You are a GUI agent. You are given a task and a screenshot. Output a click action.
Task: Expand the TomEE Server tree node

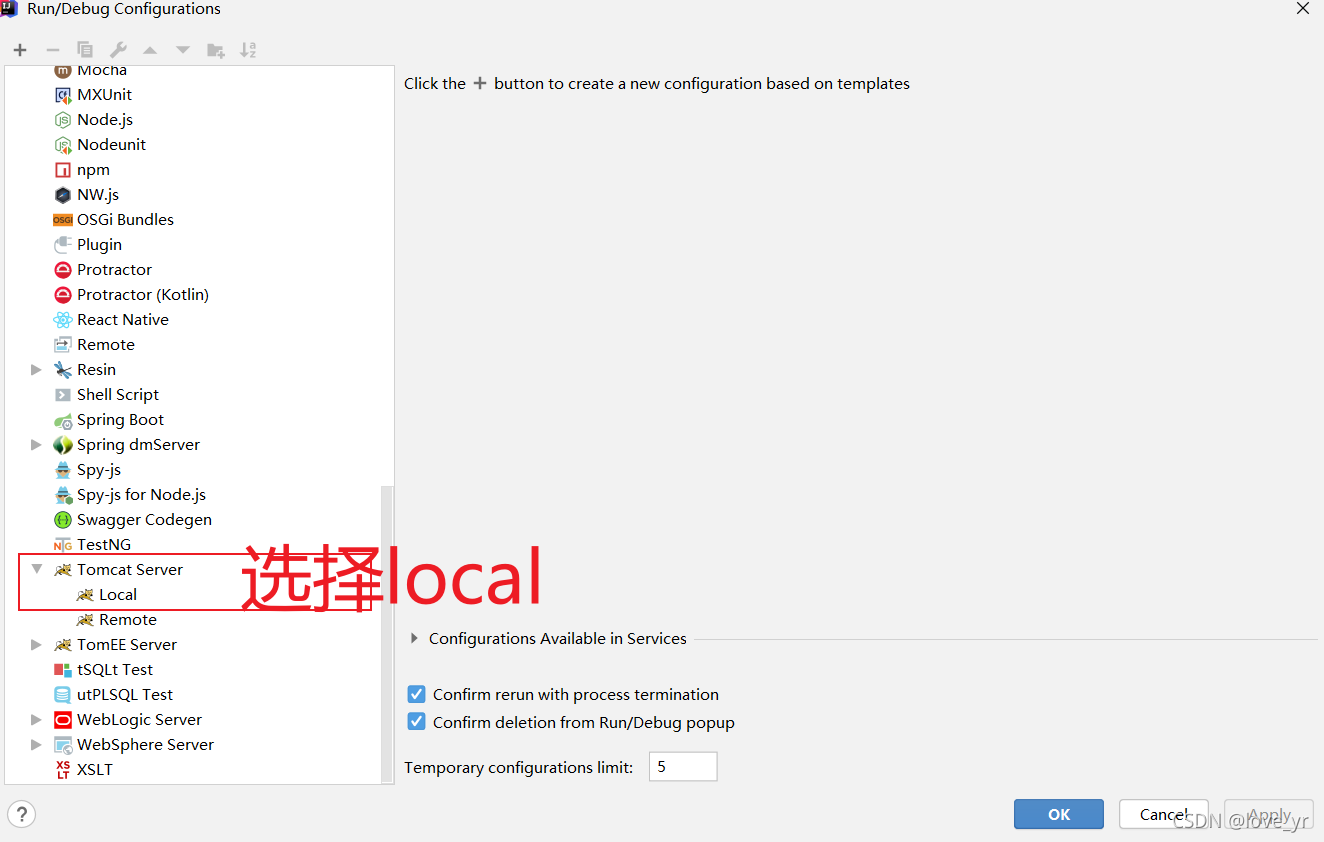(36, 645)
